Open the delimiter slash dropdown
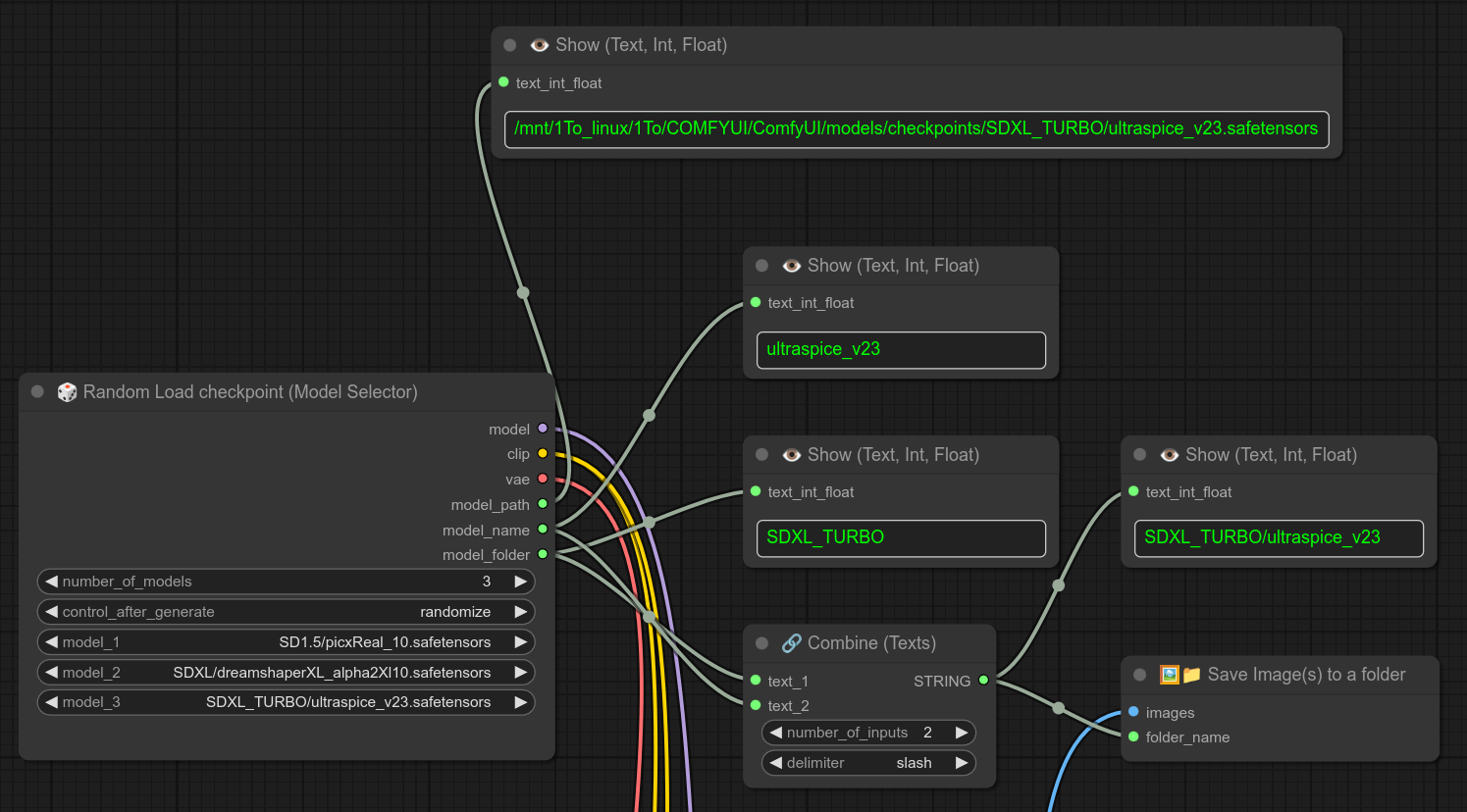The width and height of the screenshot is (1467, 812). click(868, 763)
